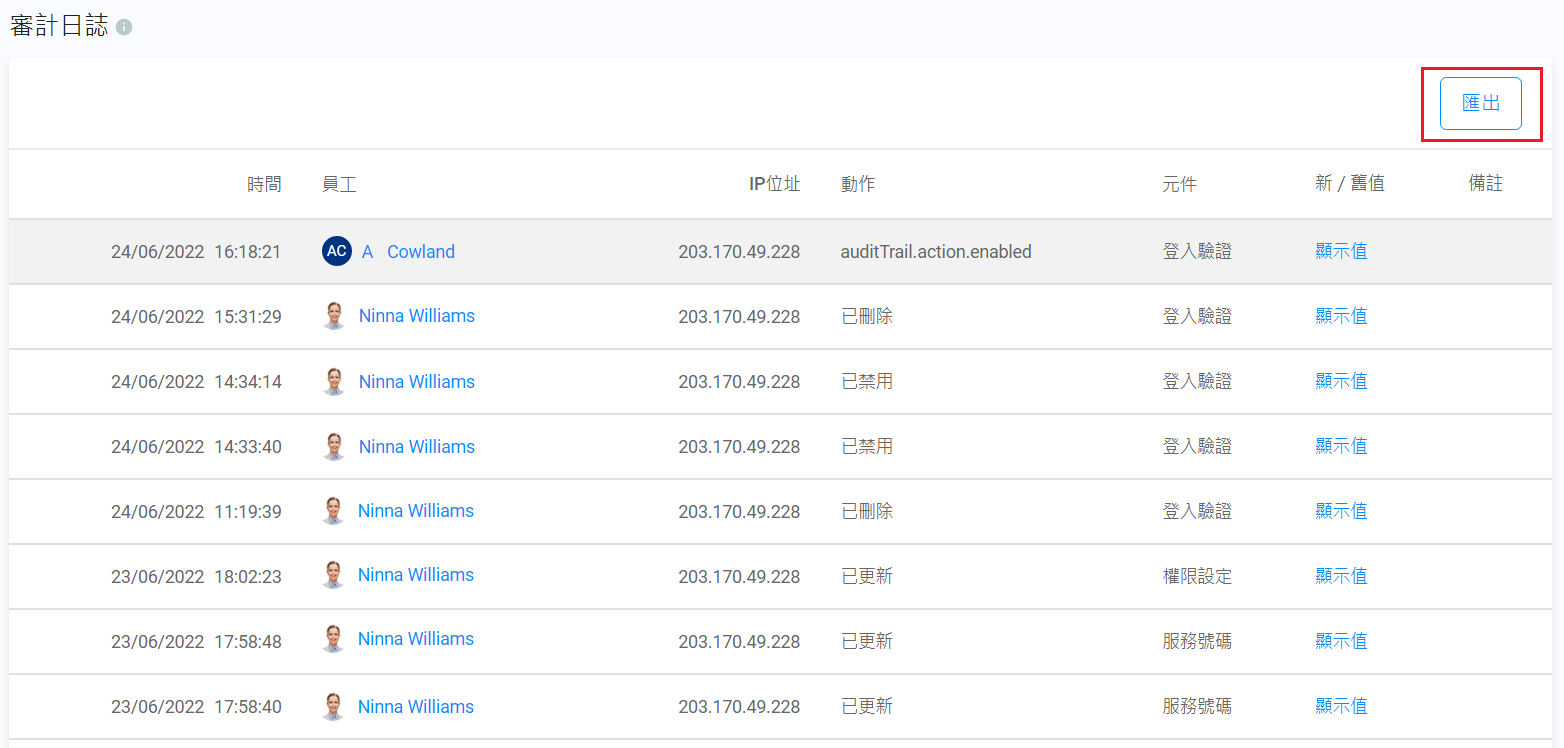This screenshot has height=748, width=1564.
Task: Open the A Cowland employee link
Action: (408, 252)
